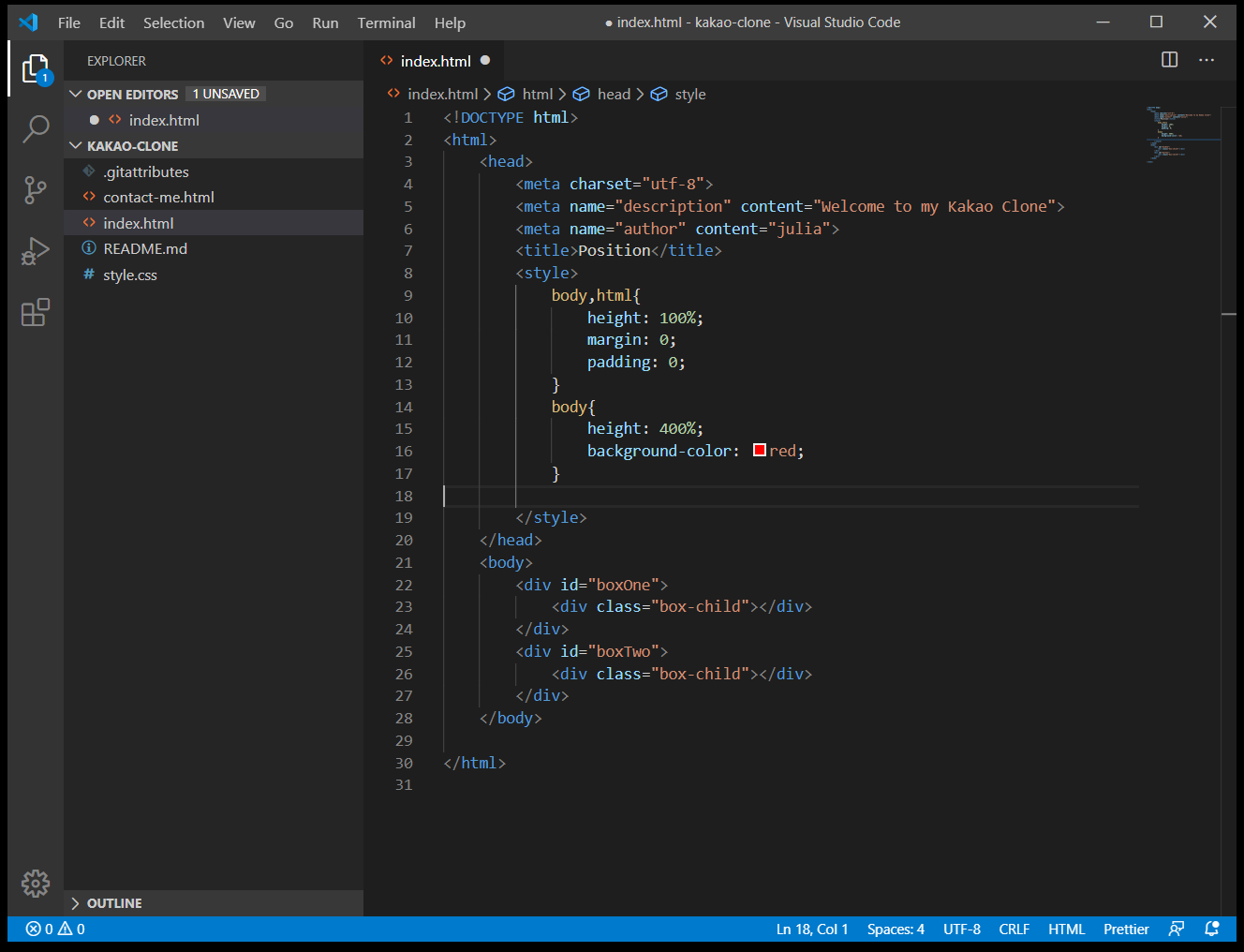Open the README.md file

(x=214, y=248)
